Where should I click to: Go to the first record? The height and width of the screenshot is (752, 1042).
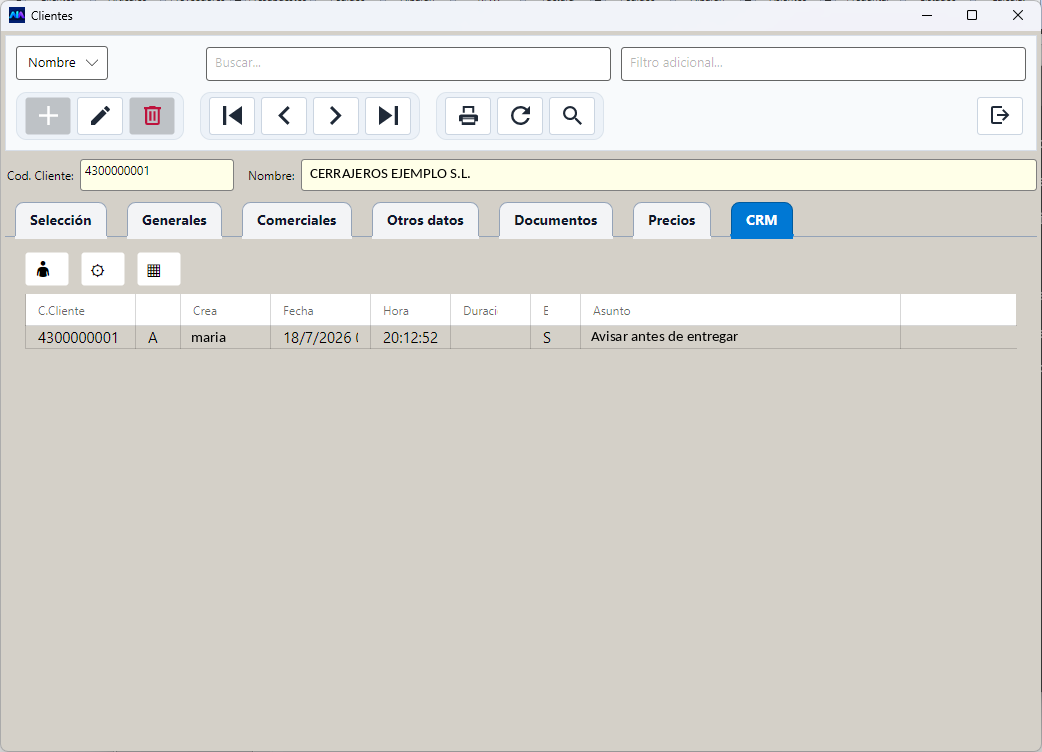pos(232,116)
